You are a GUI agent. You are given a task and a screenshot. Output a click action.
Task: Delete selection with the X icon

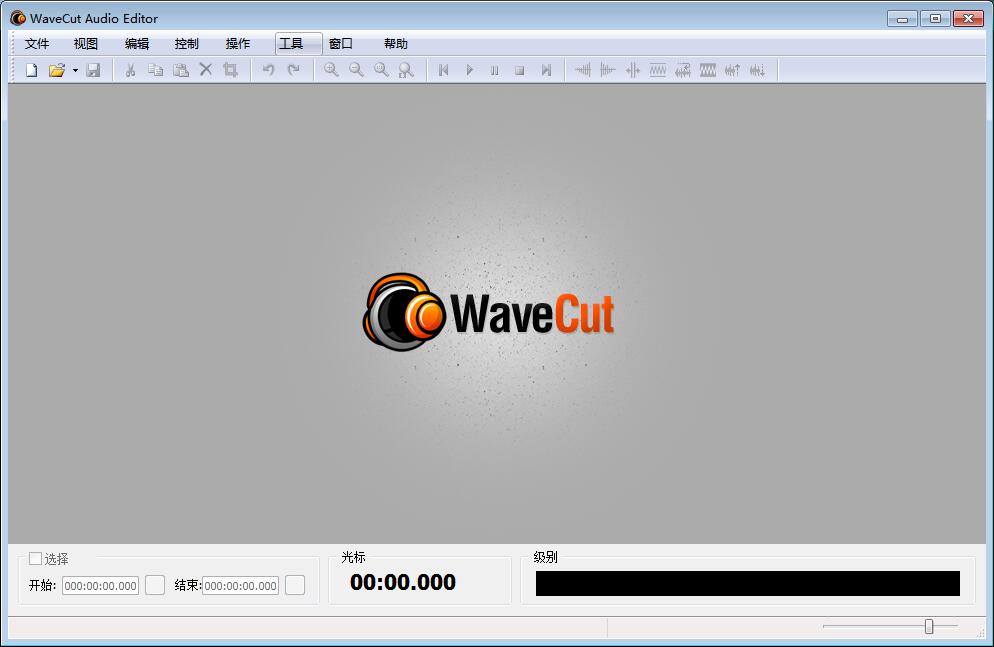(206, 70)
